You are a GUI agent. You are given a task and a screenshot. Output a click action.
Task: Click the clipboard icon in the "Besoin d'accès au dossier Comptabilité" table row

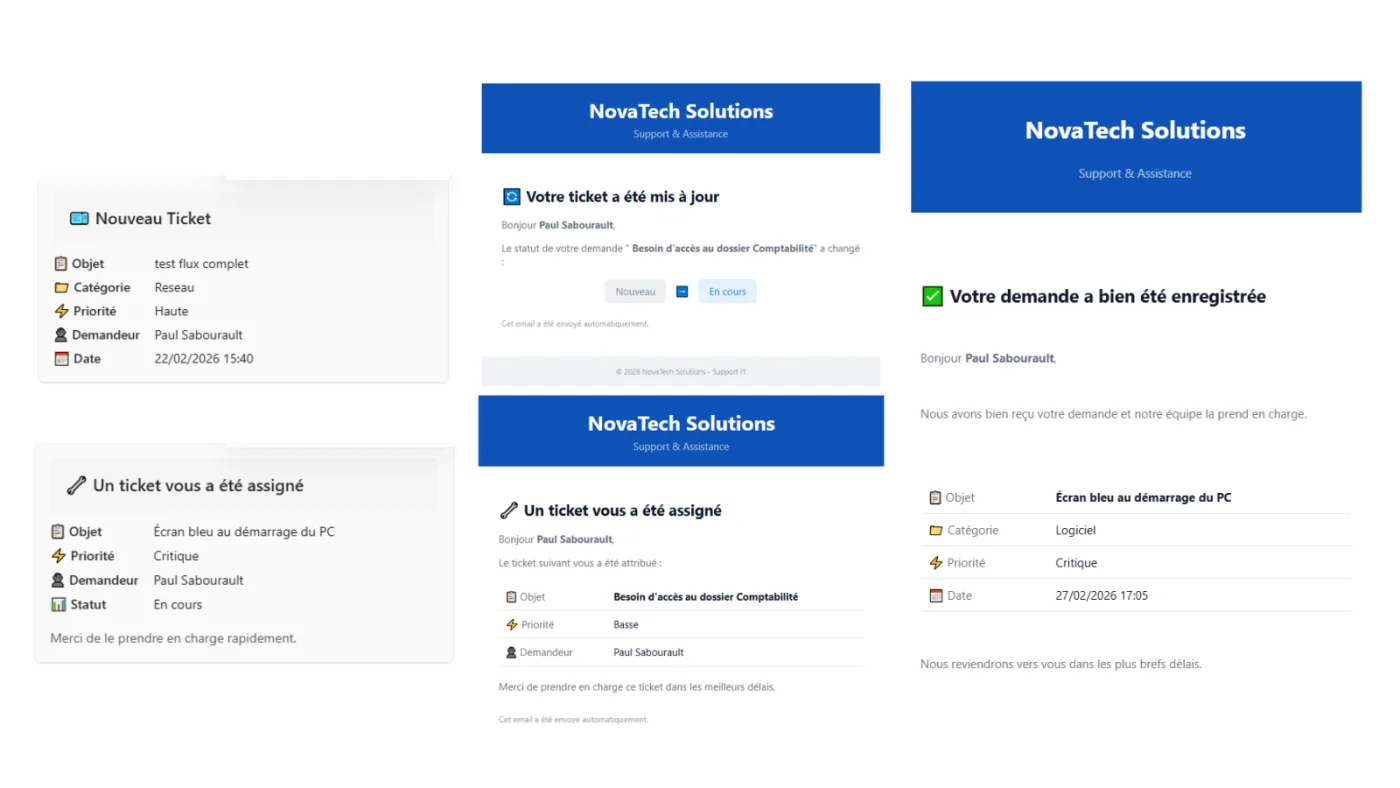click(x=512, y=597)
